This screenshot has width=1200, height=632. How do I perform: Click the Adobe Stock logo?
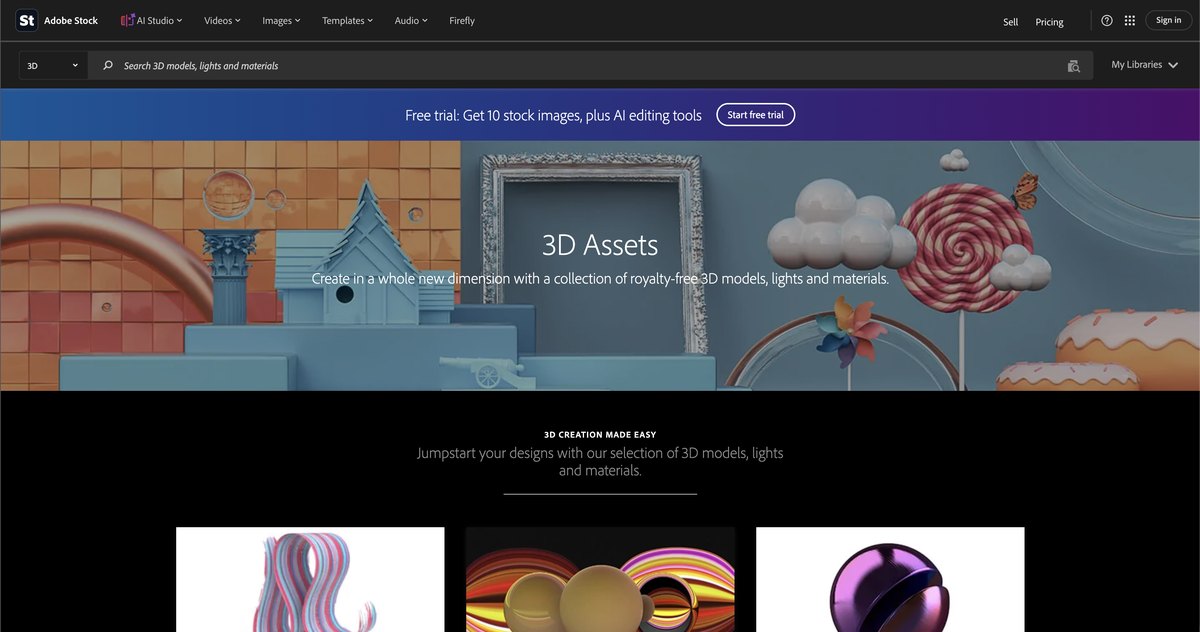(x=58, y=20)
